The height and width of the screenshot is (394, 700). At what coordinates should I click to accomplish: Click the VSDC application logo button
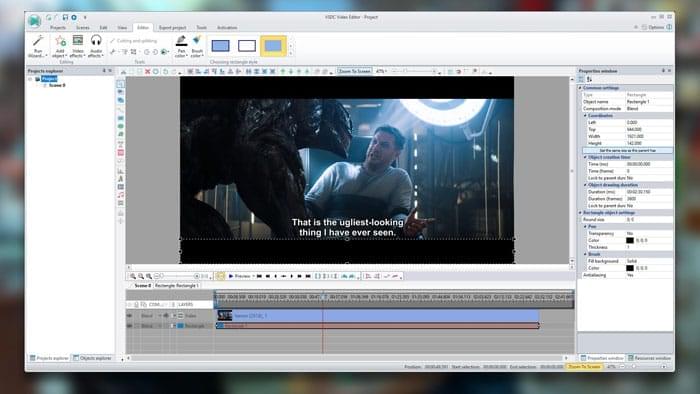[x=34, y=21]
